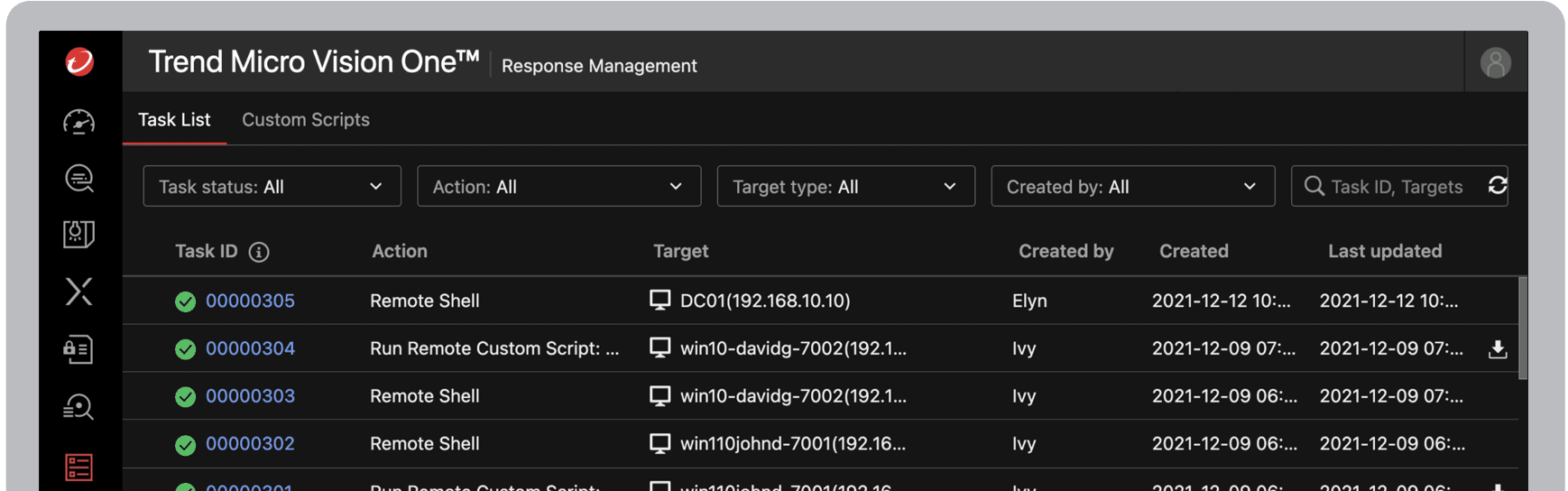Click the Target column header

click(681, 251)
